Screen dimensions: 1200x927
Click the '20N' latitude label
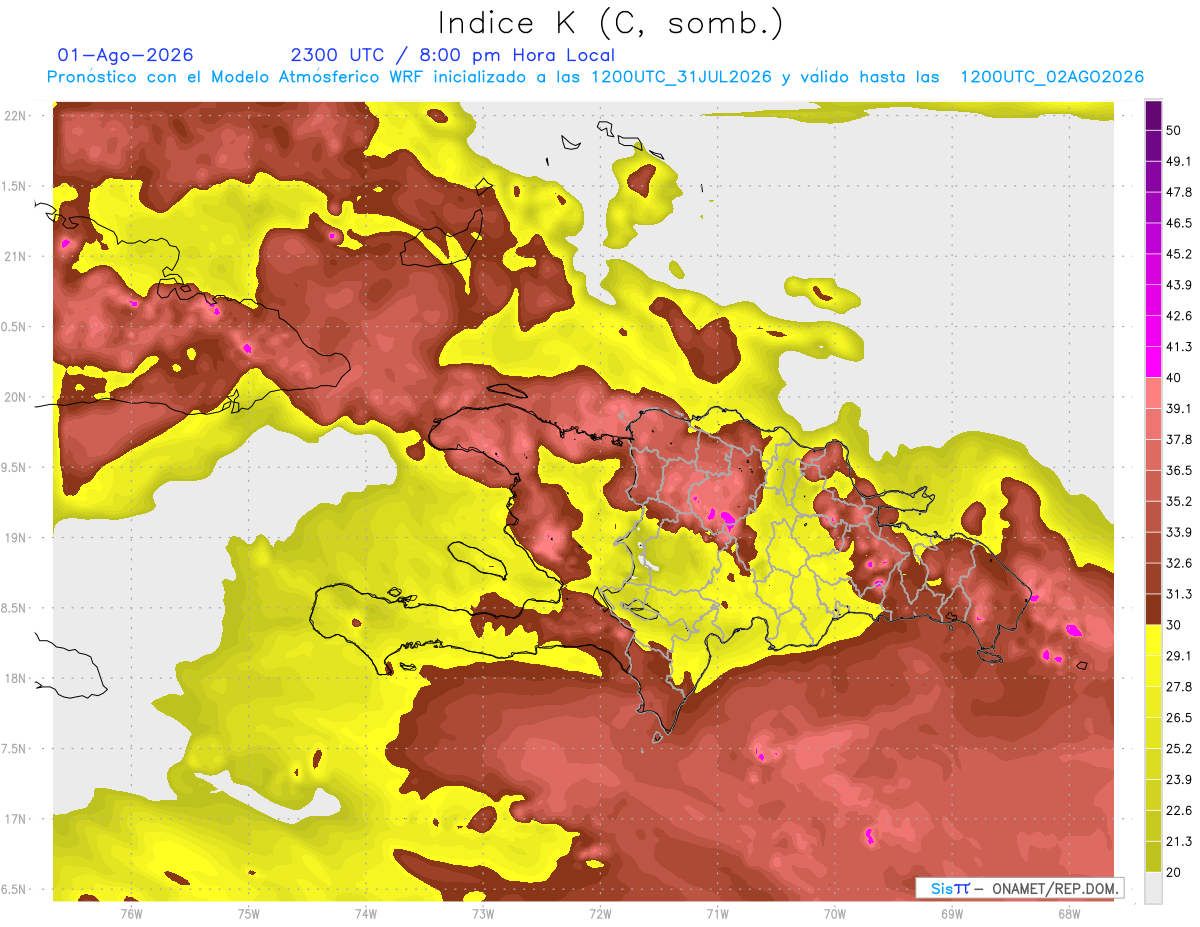point(15,397)
